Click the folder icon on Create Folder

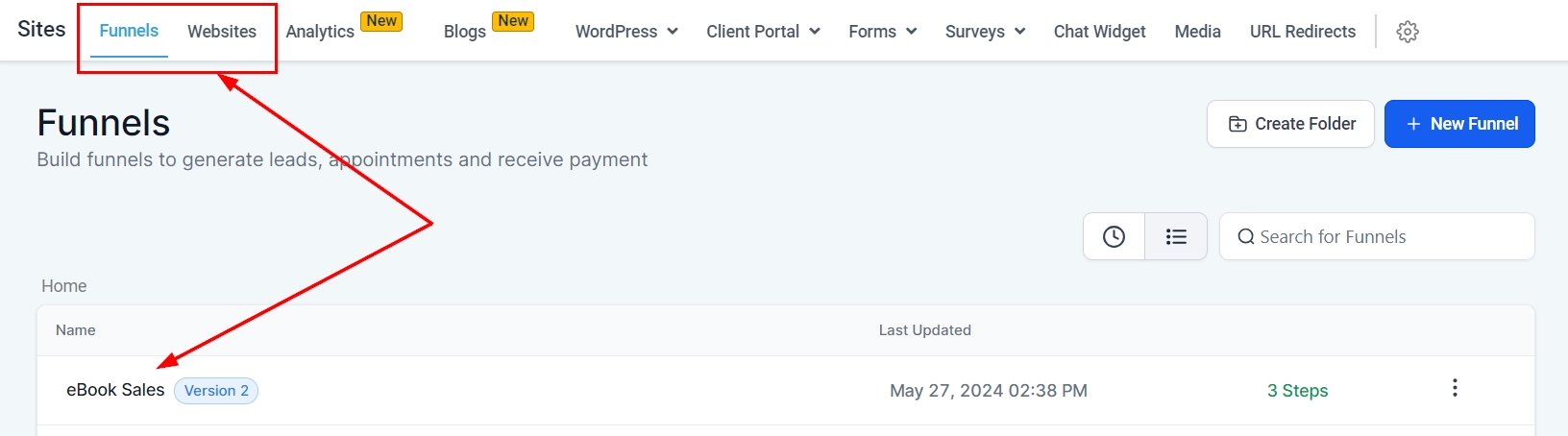click(1237, 124)
